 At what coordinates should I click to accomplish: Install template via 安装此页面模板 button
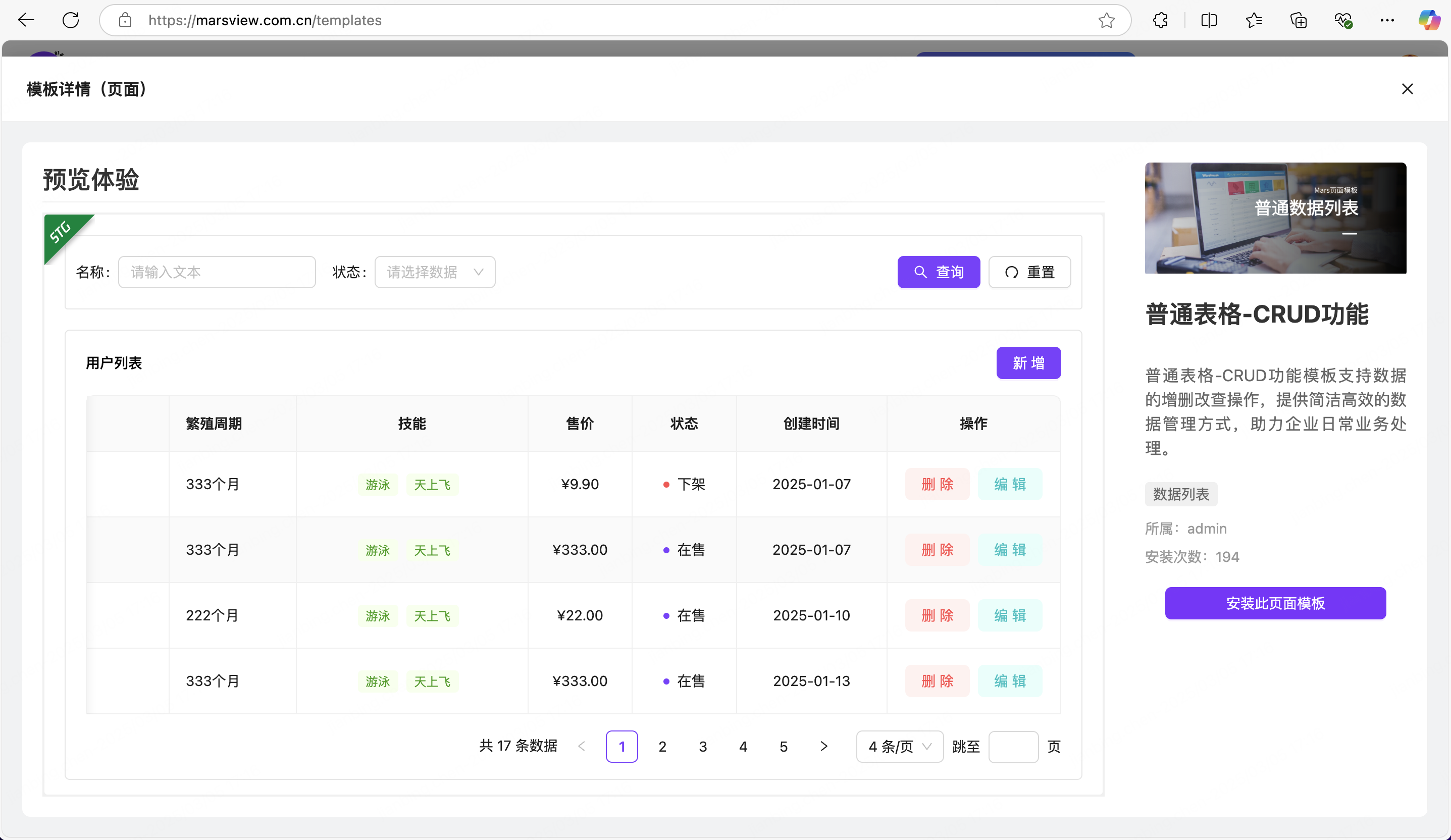point(1275,603)
